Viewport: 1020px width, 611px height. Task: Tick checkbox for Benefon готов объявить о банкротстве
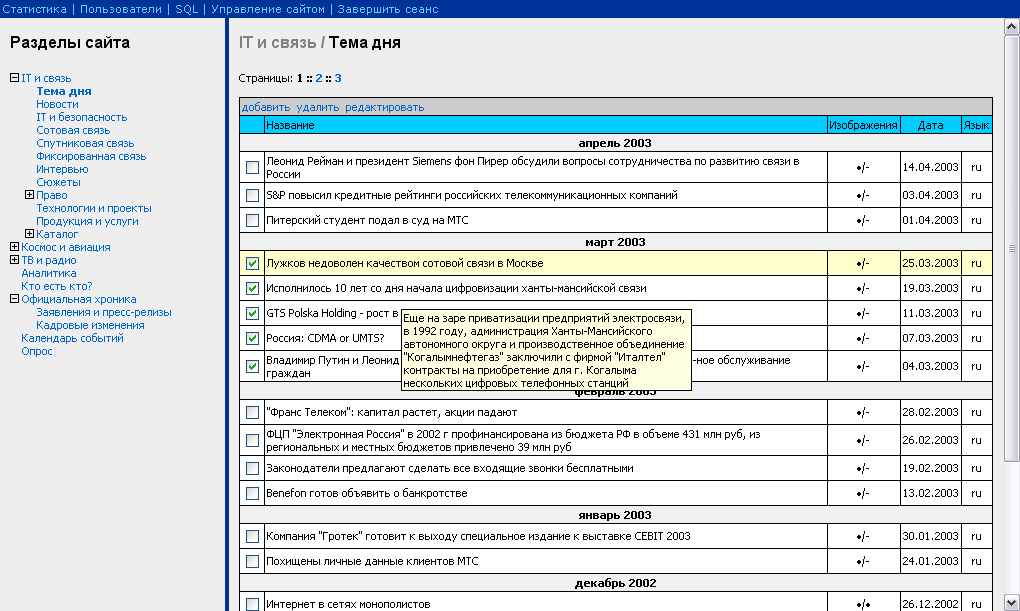pyautogui.click(x=252, y=493)
